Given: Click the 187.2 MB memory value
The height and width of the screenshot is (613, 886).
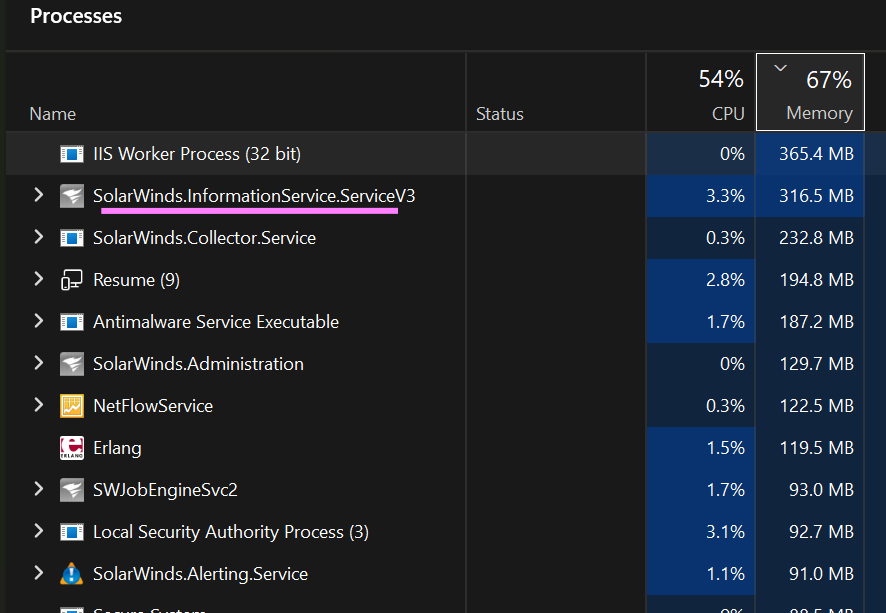Looking at the screenshot, I should [x=816, y=322].
